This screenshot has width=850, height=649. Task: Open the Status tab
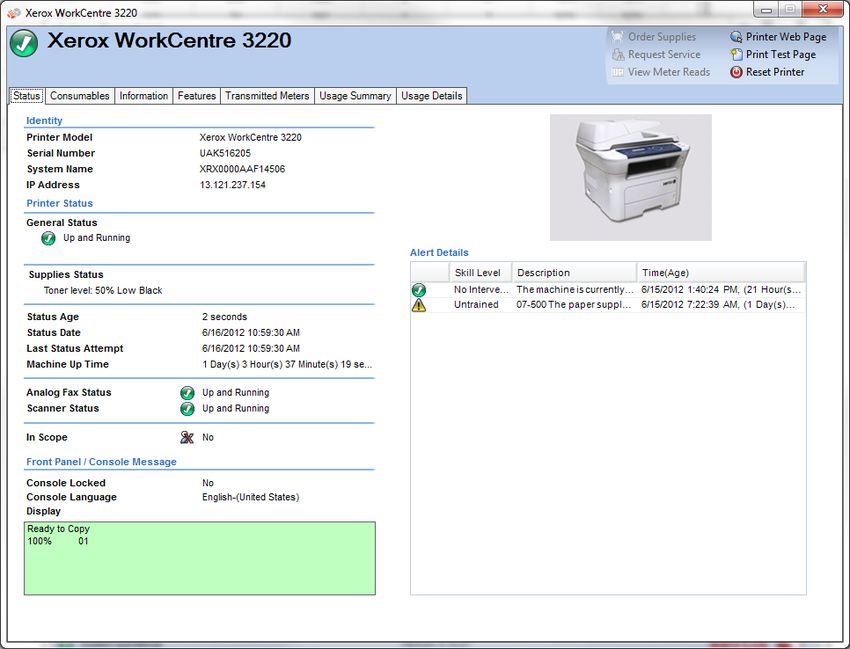(27, 96)
